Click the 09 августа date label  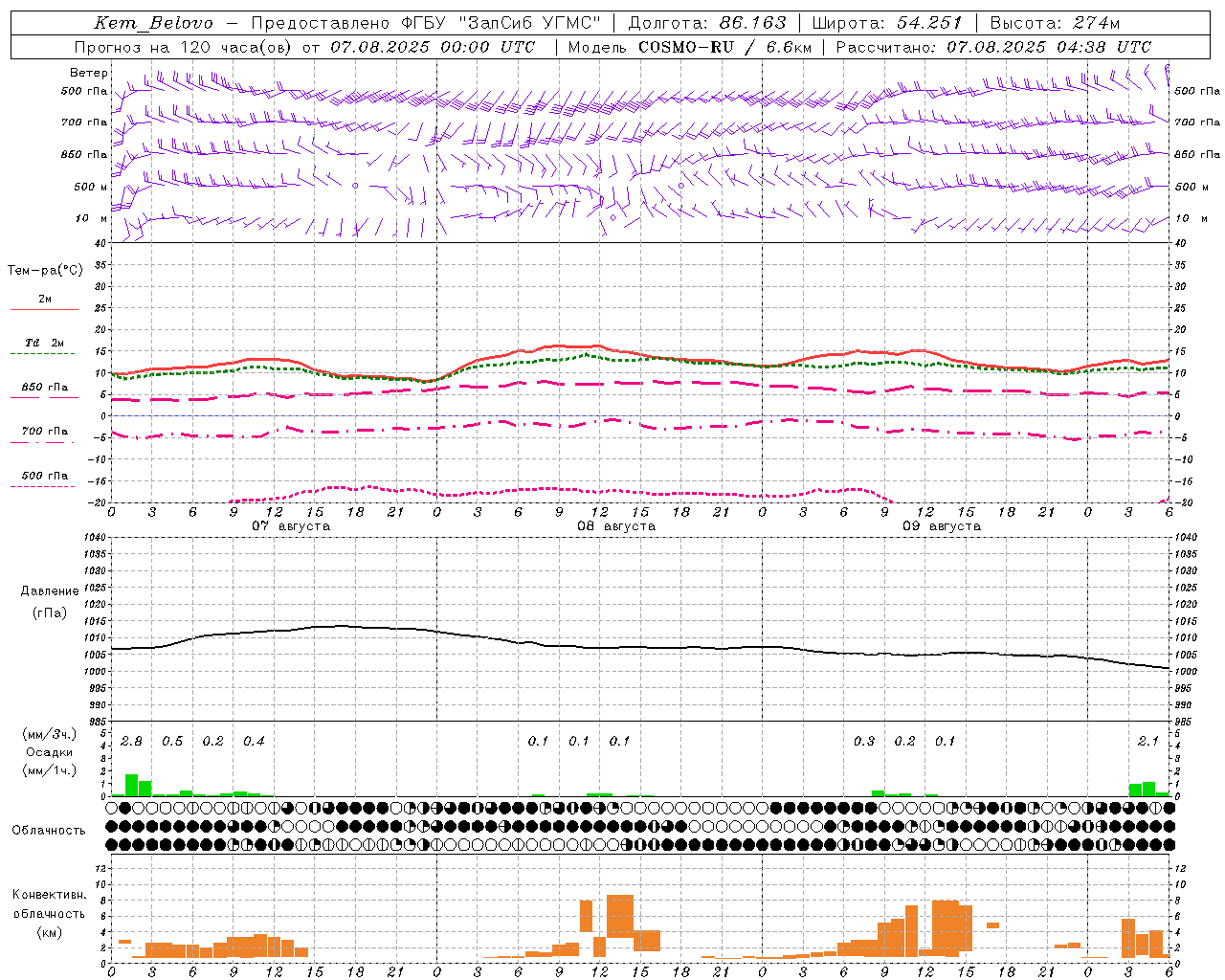942,526
